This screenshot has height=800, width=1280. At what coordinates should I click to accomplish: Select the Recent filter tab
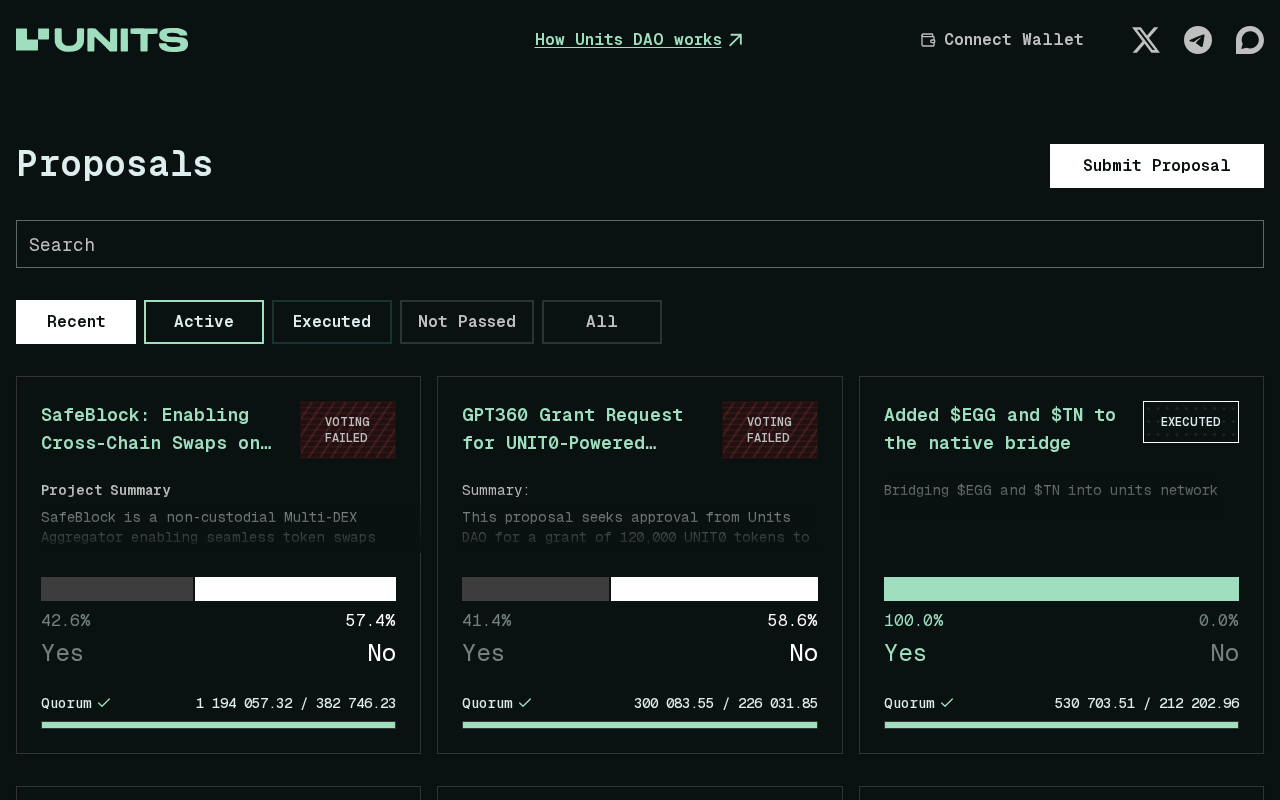coord(76,322)
